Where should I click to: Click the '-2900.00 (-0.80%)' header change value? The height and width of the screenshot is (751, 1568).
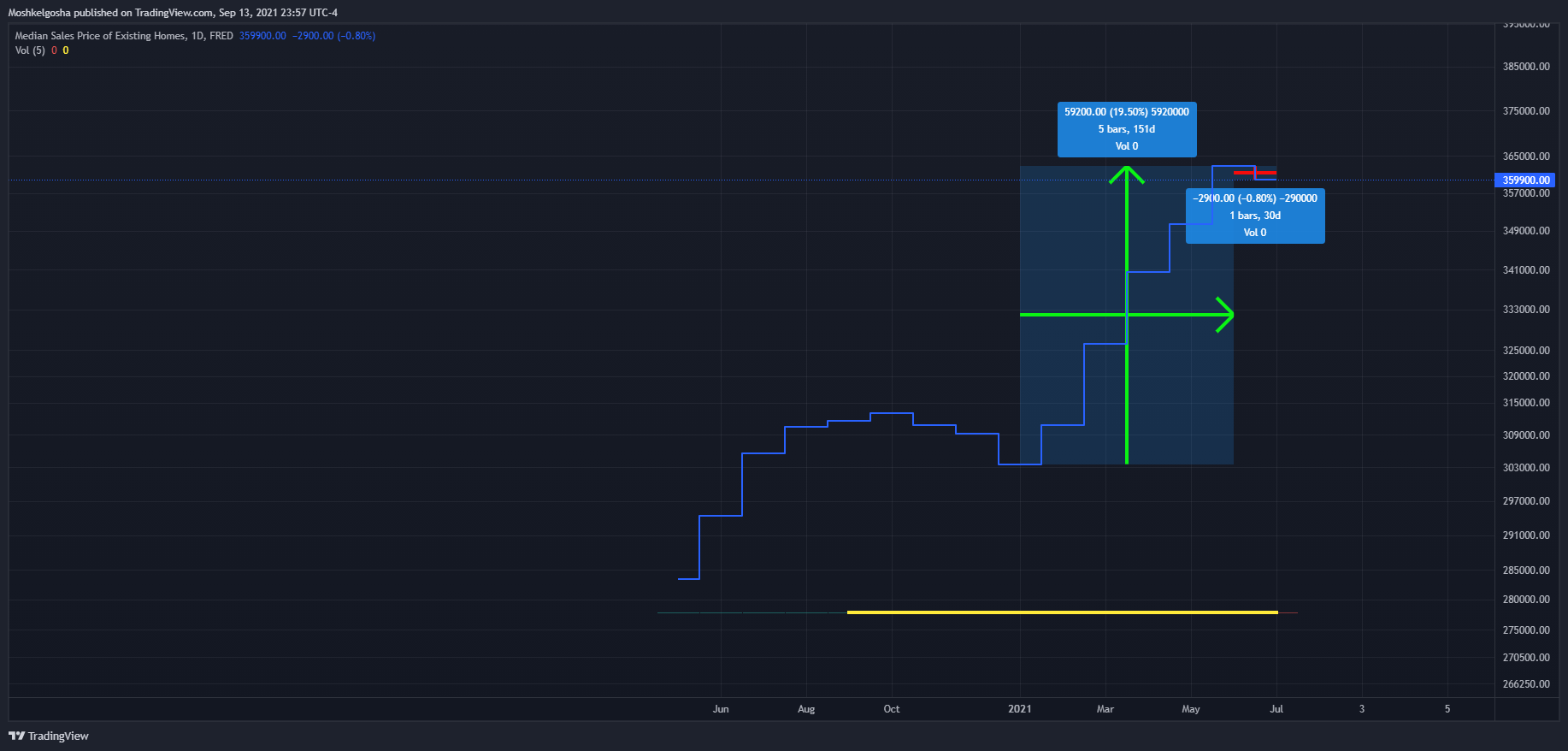pos(333,36)
